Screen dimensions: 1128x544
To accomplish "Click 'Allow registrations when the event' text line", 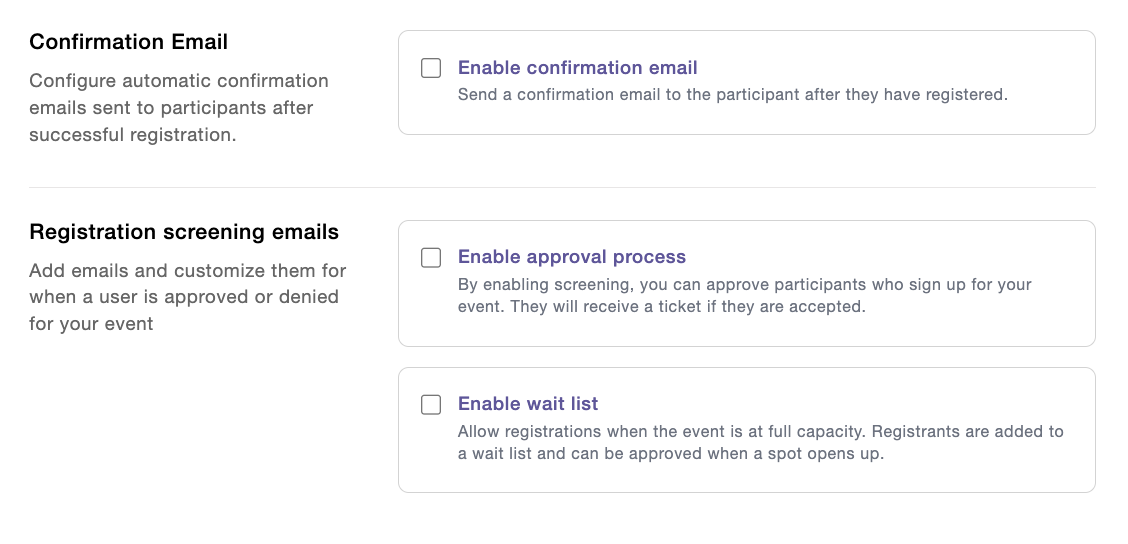I will (760, 432).
